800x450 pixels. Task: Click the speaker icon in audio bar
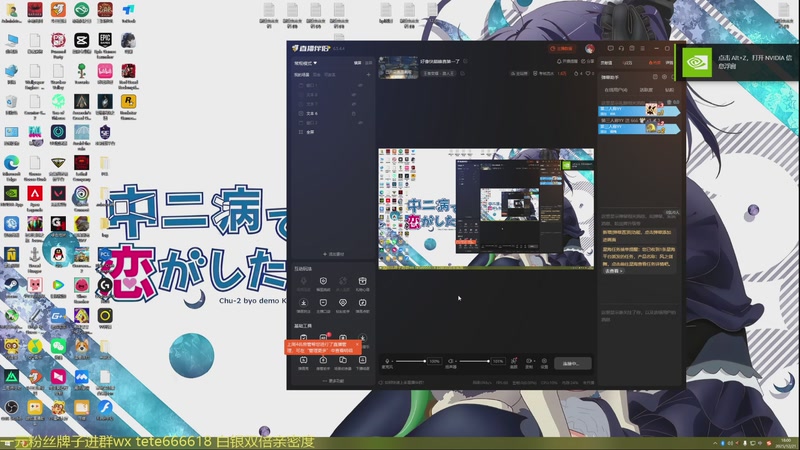[x=451, y=361]
